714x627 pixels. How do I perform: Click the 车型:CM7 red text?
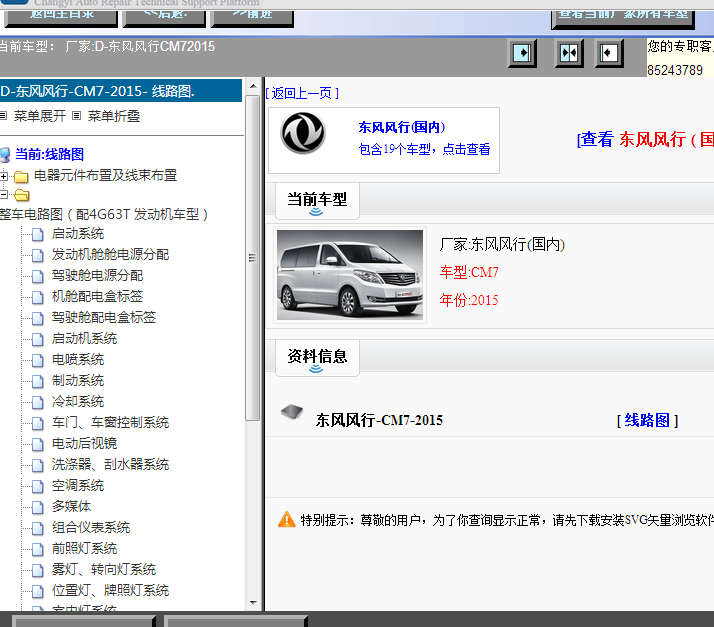469,272
